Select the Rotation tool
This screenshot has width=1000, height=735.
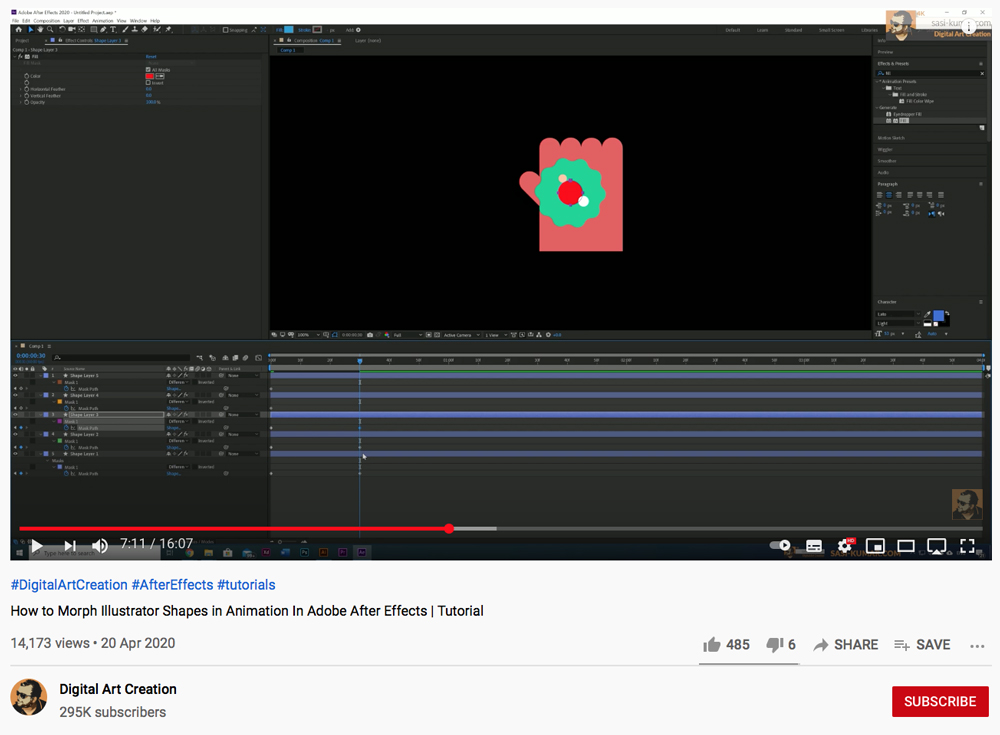[x=62, y=30]
